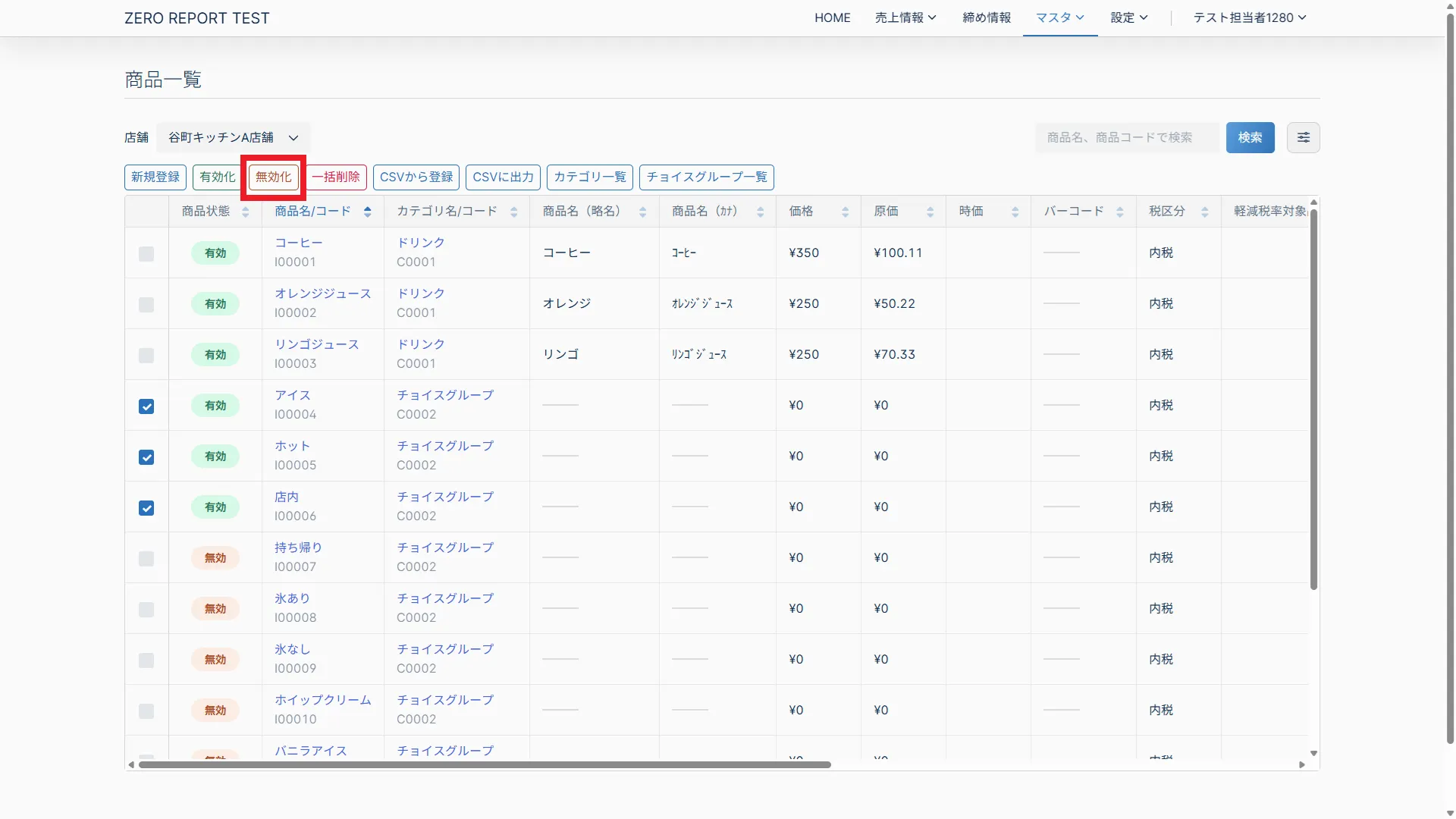Open the 売上情報 dropdown menu

point(905,17)
